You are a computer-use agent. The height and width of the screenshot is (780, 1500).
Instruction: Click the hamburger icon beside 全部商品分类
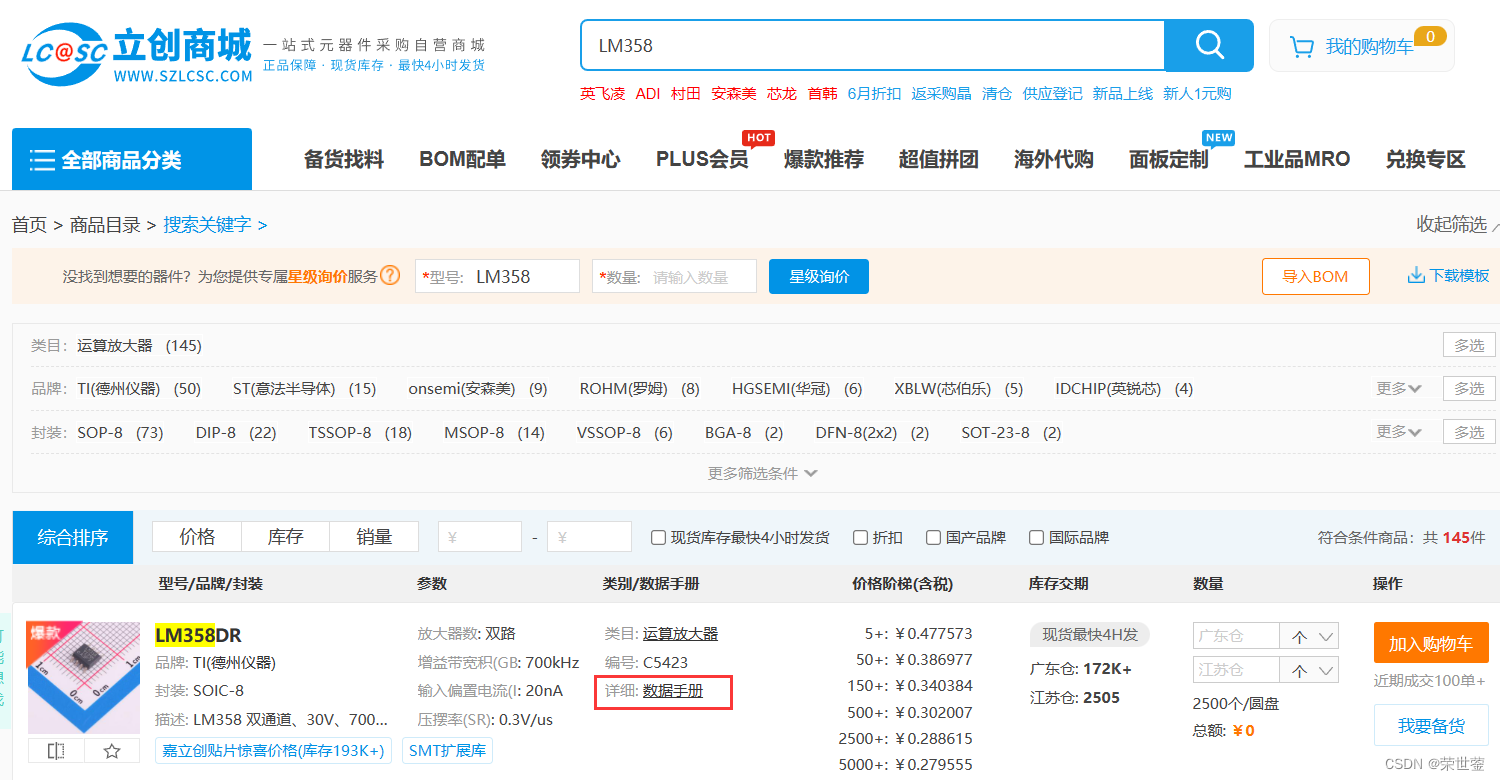(x=42, y=160)
